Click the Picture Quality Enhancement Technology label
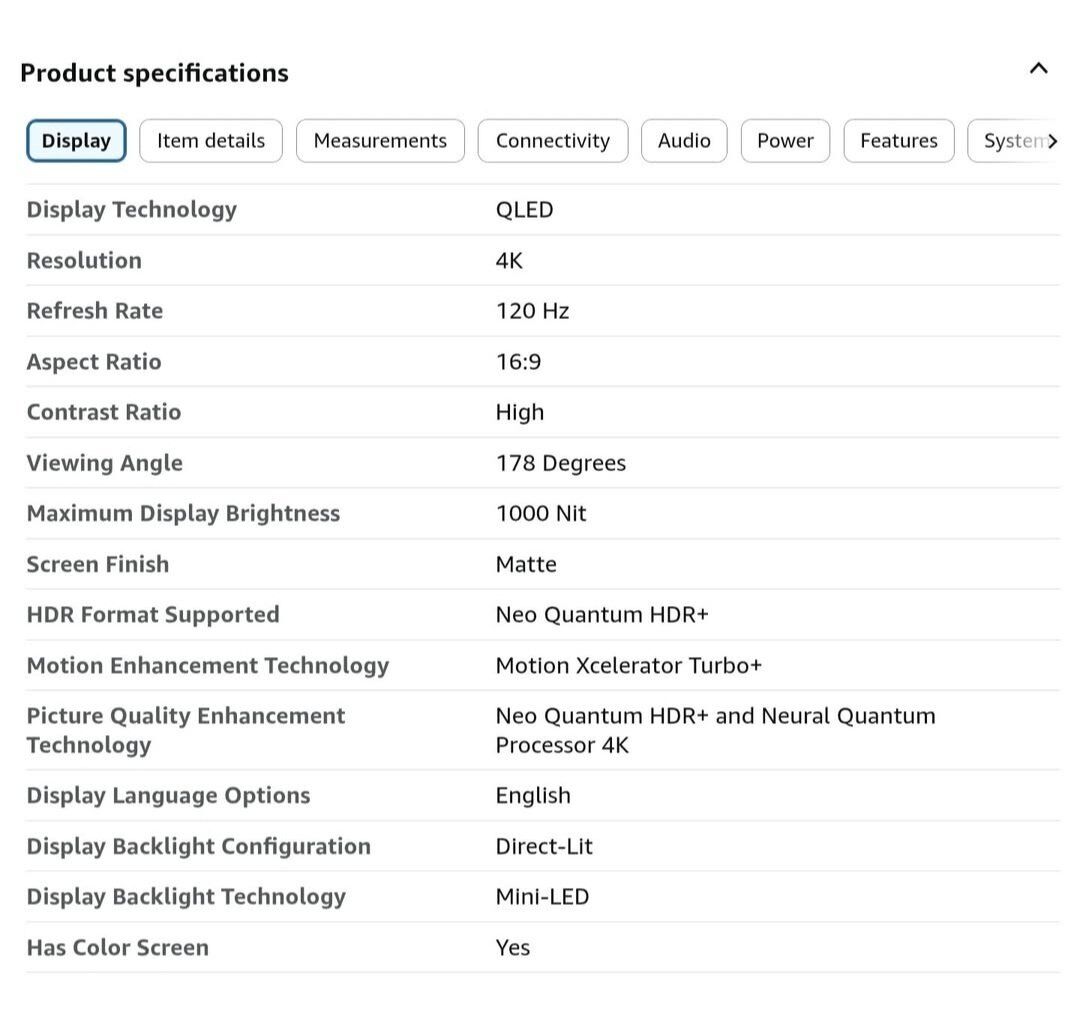The image size is (1080, 1033). click(186, 730)
